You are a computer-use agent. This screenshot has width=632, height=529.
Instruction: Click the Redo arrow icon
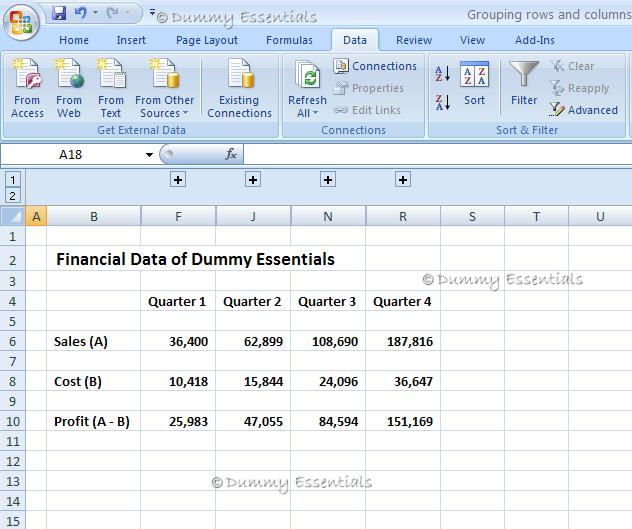112,13
